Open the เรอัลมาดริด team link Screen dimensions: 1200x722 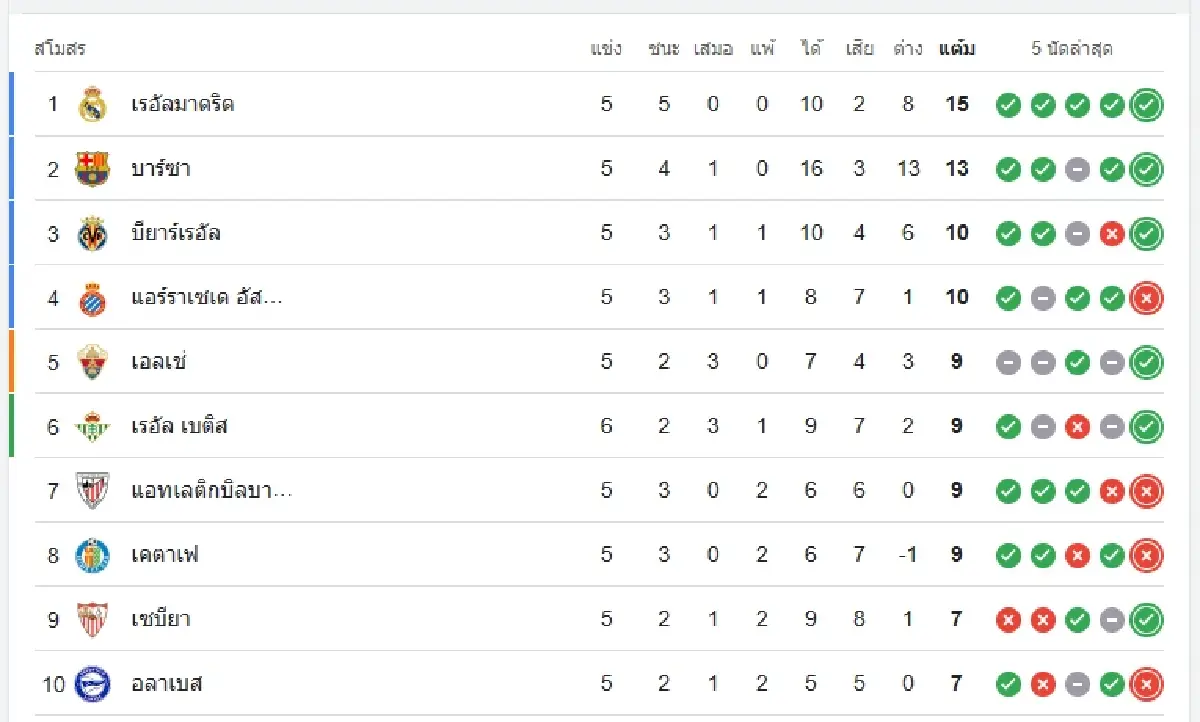[183, 104]
